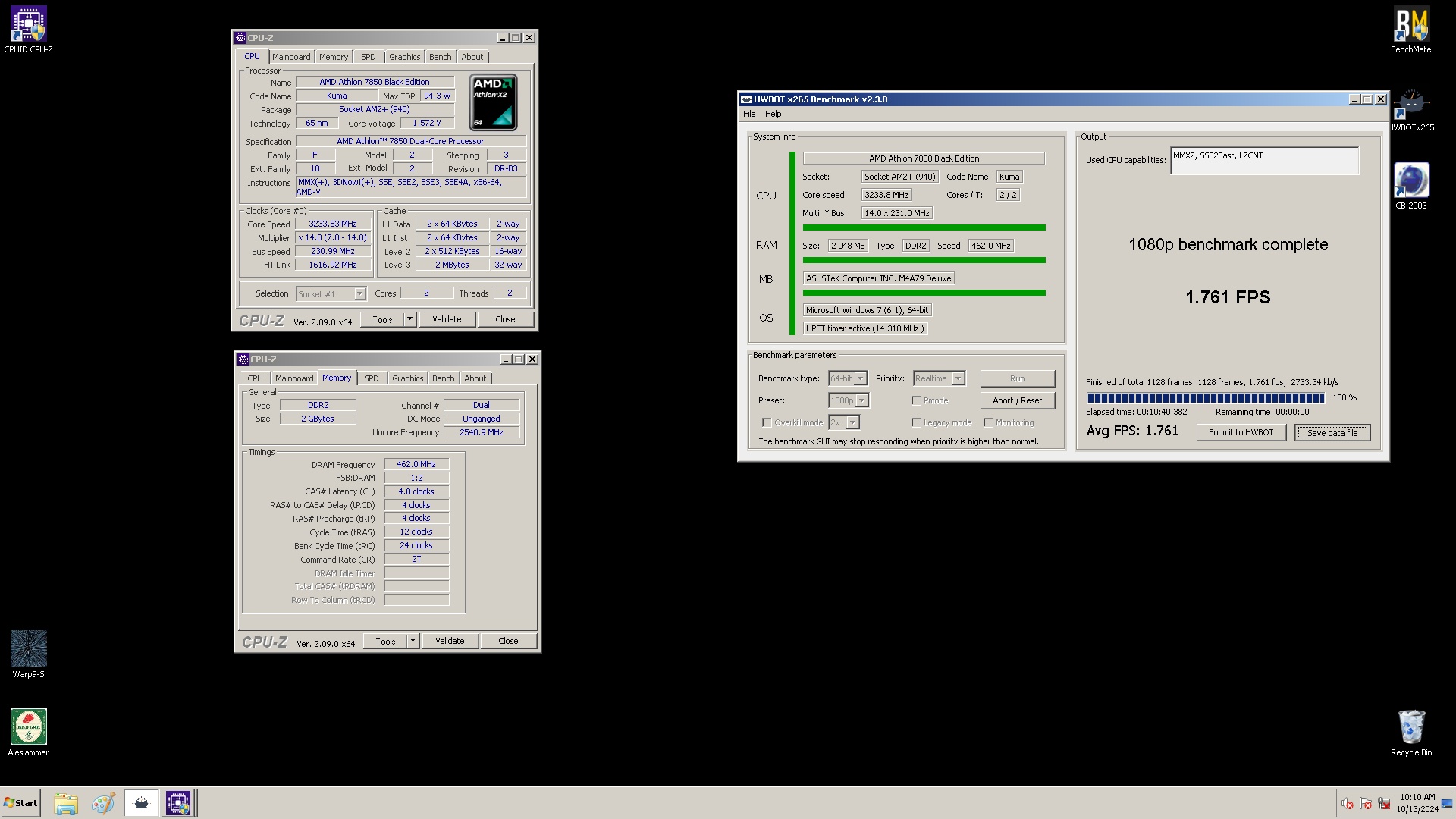Image resolution: width=1456 pixels, height=819 pixels.
Task: Click DRAM Frequency 462.0 MHz field
Action: pyautogui.click(x=416, y=465)
